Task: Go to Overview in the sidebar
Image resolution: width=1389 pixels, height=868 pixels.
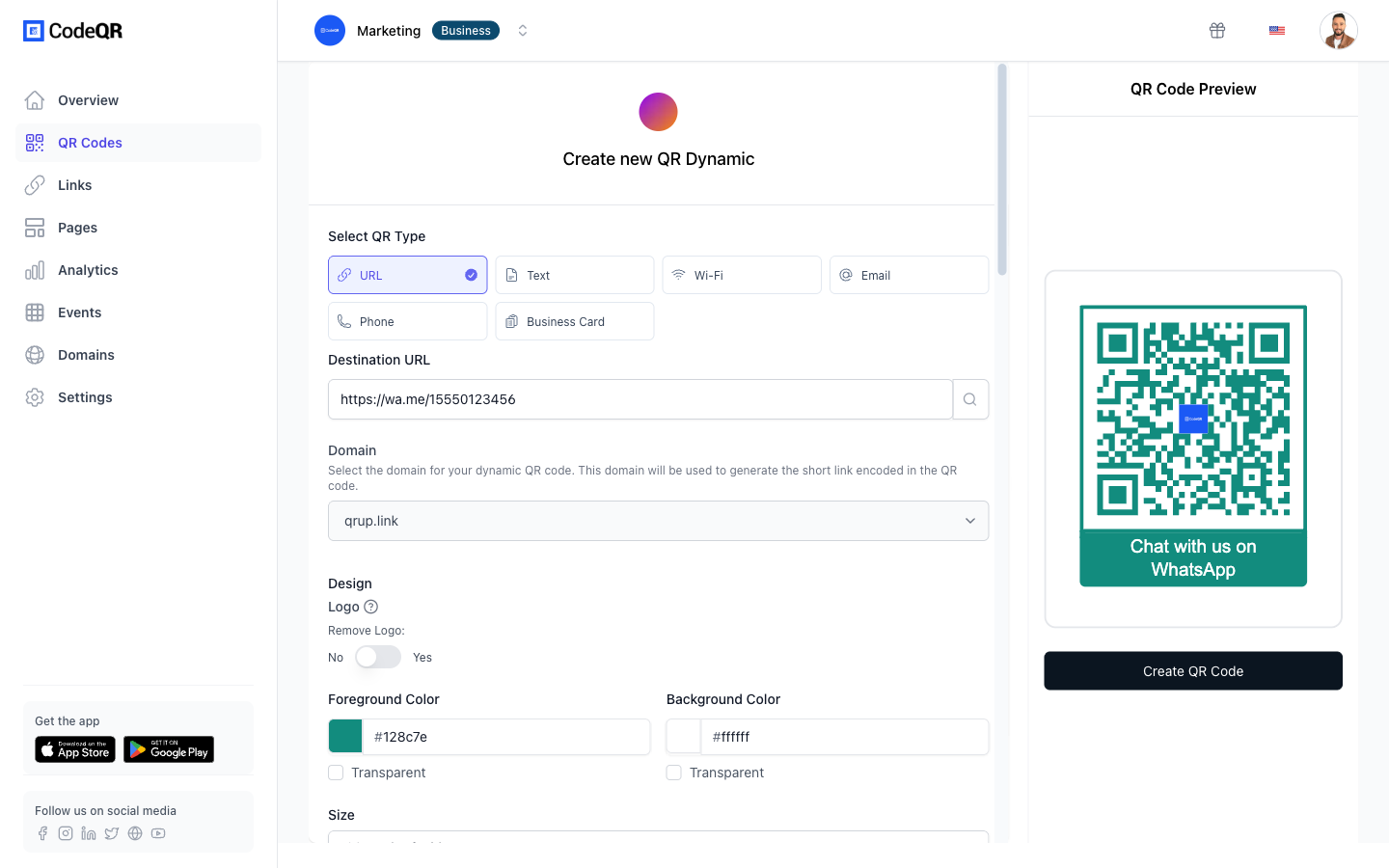Action: (x=139, y=100)
